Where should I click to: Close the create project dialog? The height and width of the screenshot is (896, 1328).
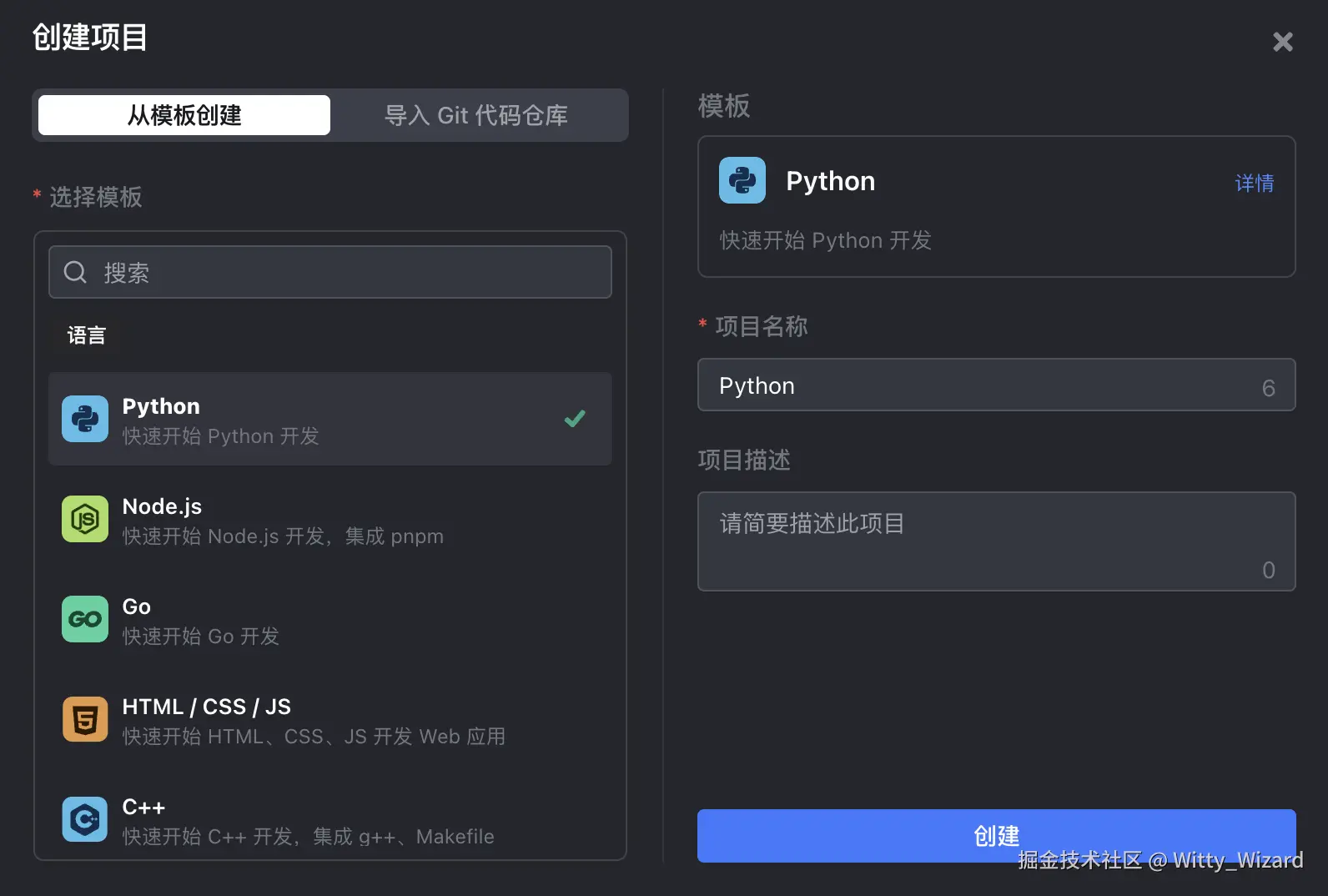[x=1282, y=42]
